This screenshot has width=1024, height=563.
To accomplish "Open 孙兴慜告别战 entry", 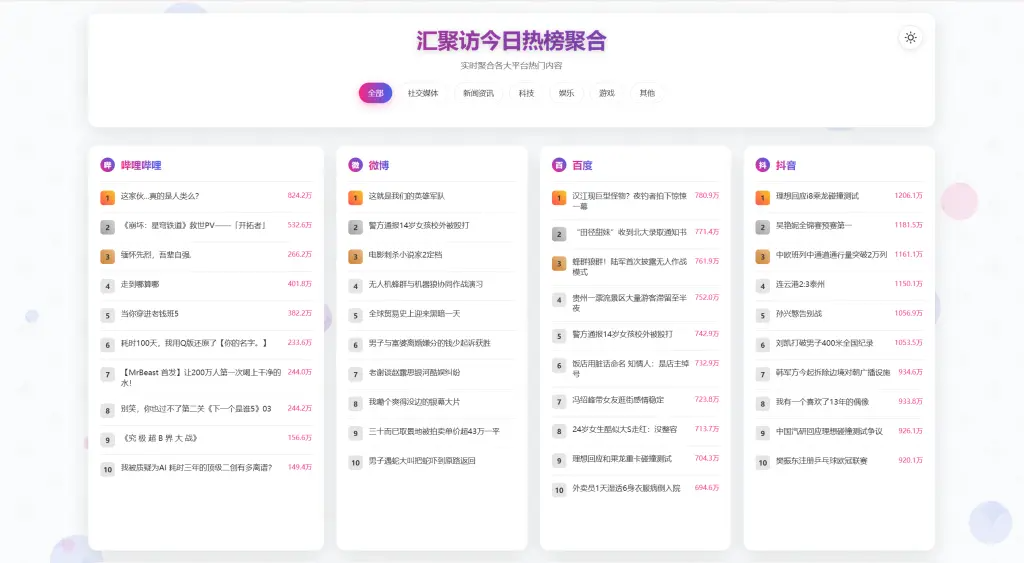I will (x=799, y=314).
